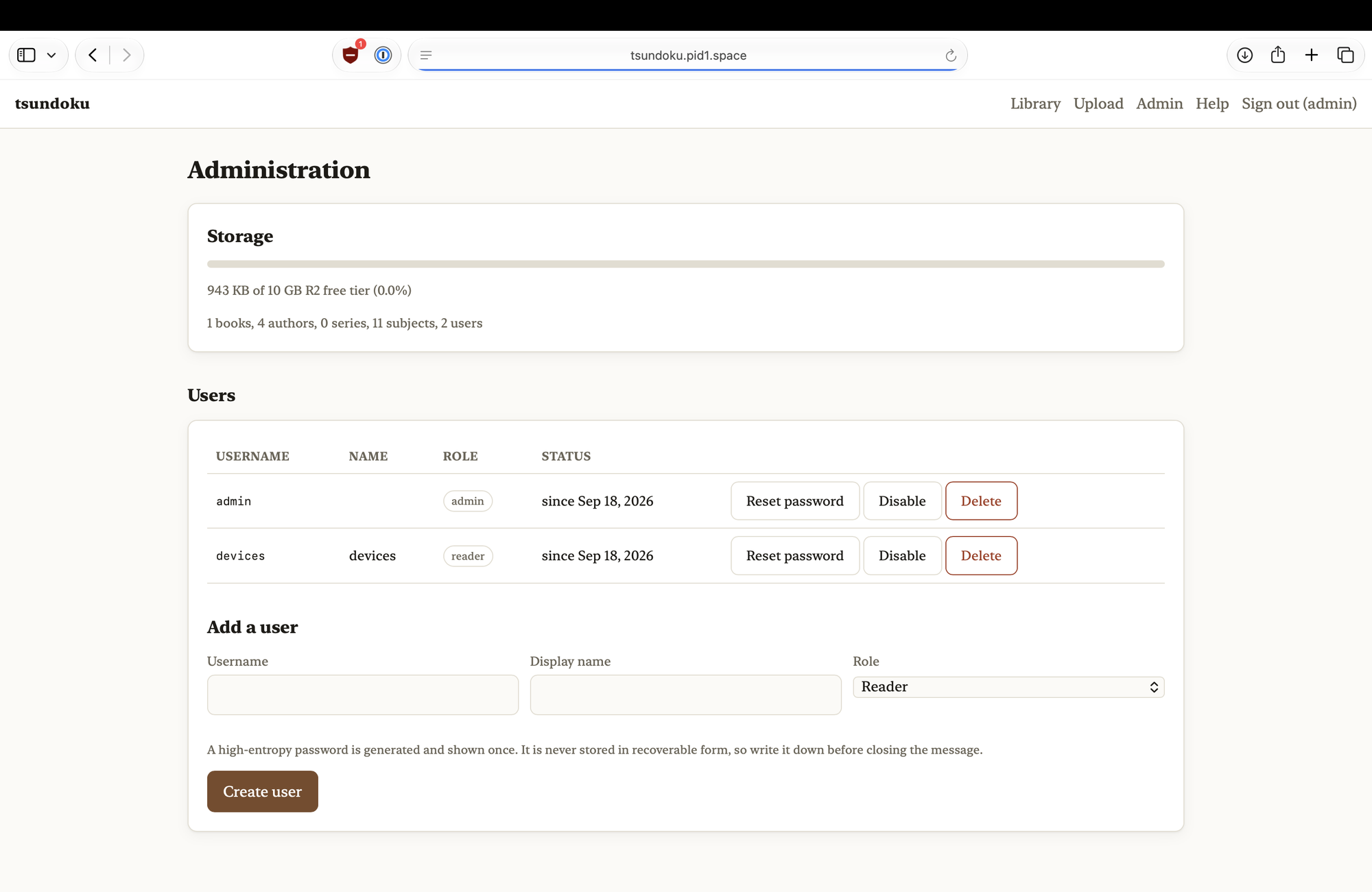Select the devices display name cell
1372x892 pixels.
pyautogui.click(x=372, y=555)
